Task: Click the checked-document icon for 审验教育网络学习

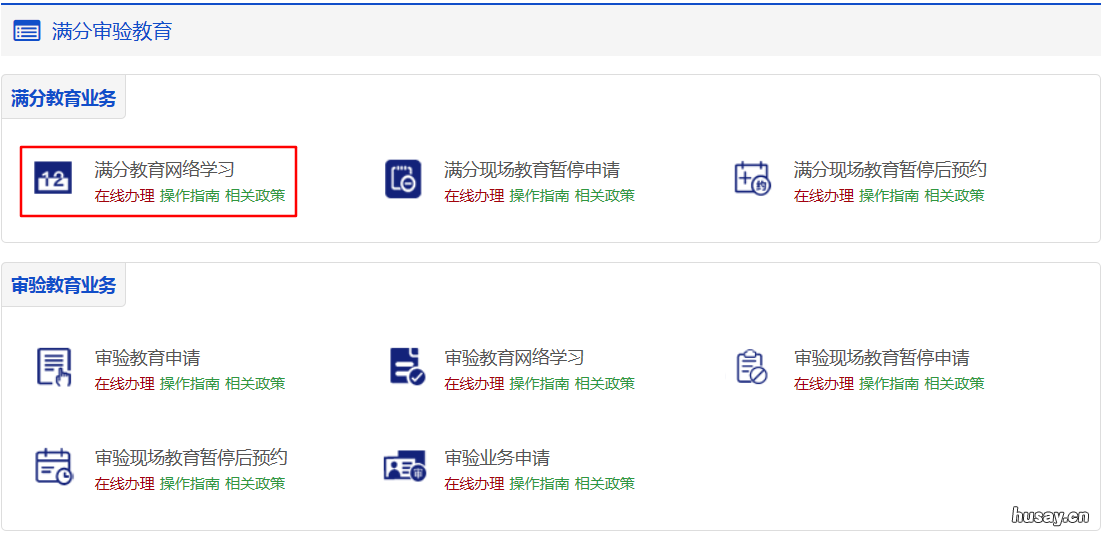Action: tap(407, 367)
